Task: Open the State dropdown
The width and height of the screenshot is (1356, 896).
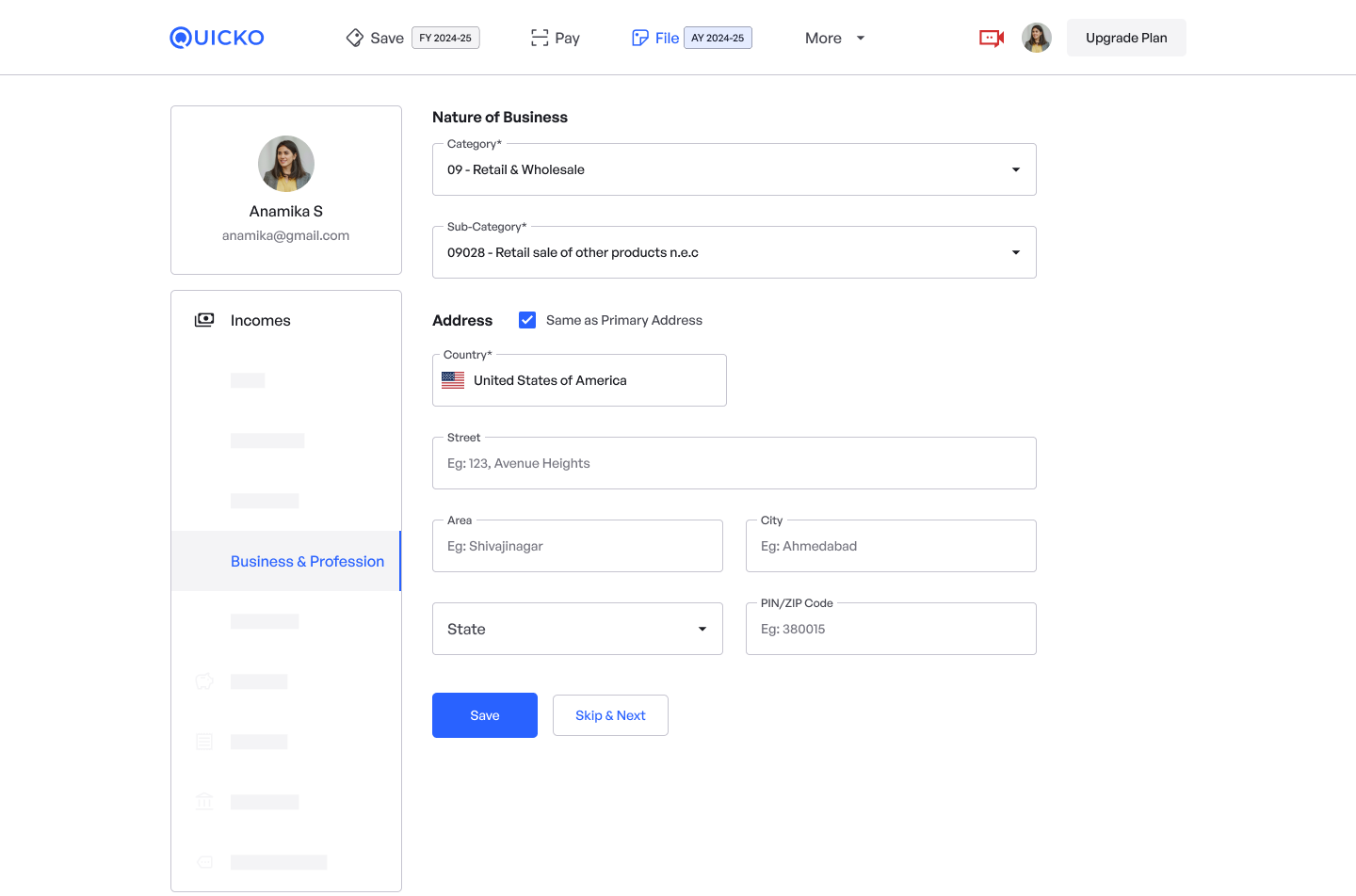Action: point(577,629)
